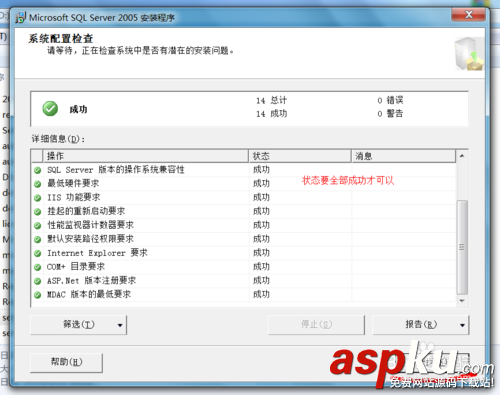Click the details list scroll down arrow
The image size is (500, 395).
pos(462,301)
